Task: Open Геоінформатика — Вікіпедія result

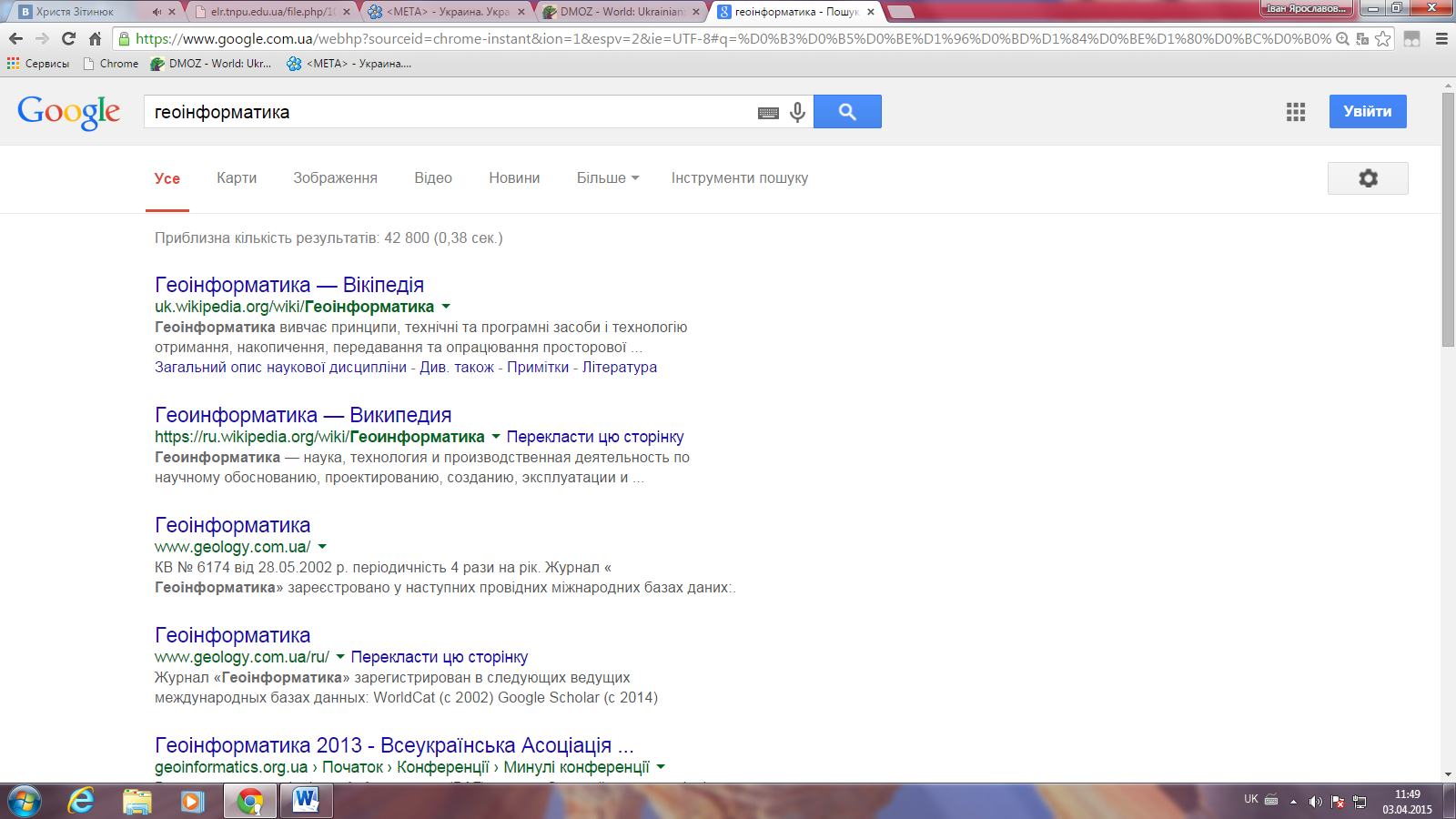Action: [x=289, y=285]
